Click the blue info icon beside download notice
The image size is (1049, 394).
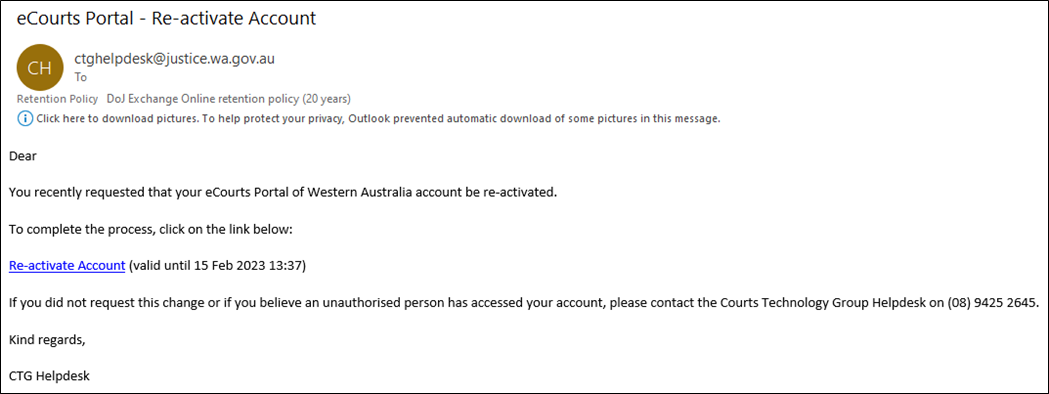(x=25, y=119)
